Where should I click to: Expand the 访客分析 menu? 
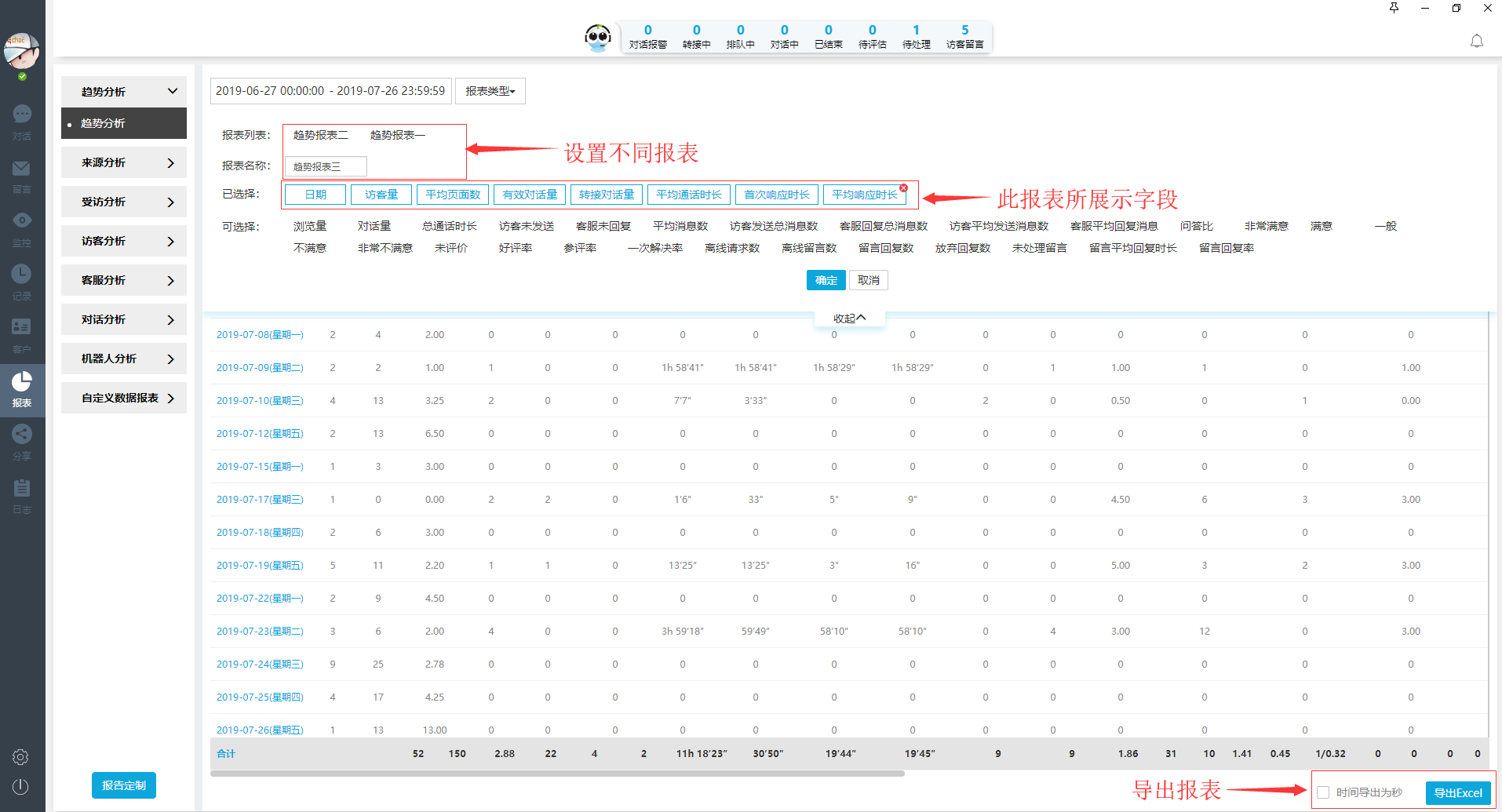click(x=124, y=241)
